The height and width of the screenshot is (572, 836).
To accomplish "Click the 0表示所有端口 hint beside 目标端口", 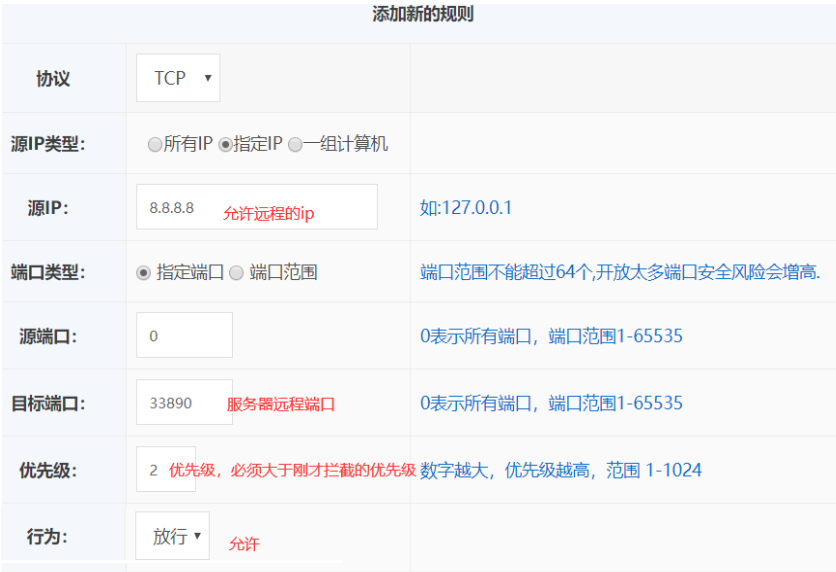I will coord(551,403).
